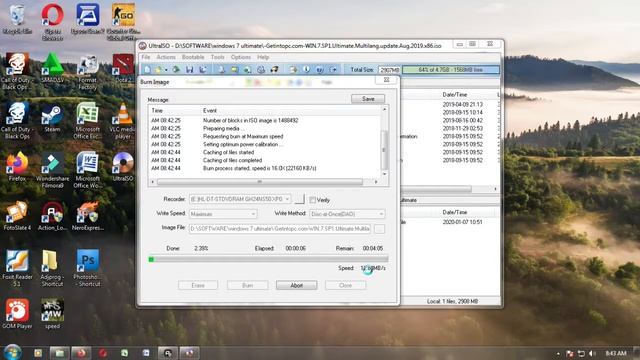Click the Save button above the message log
The height and width of the screenshot is (360, 640).
(368, 99)
